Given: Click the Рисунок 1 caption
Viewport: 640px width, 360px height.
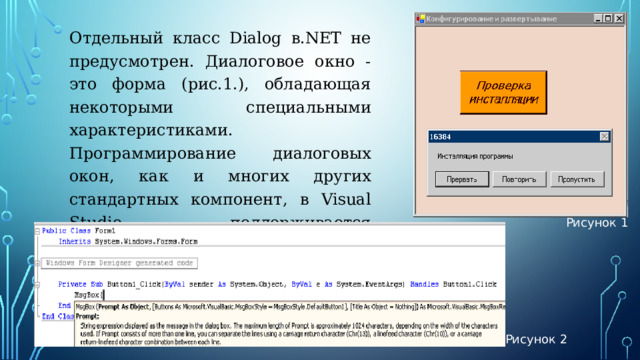Looking at the screenshot, I should [x=597, y=223].
